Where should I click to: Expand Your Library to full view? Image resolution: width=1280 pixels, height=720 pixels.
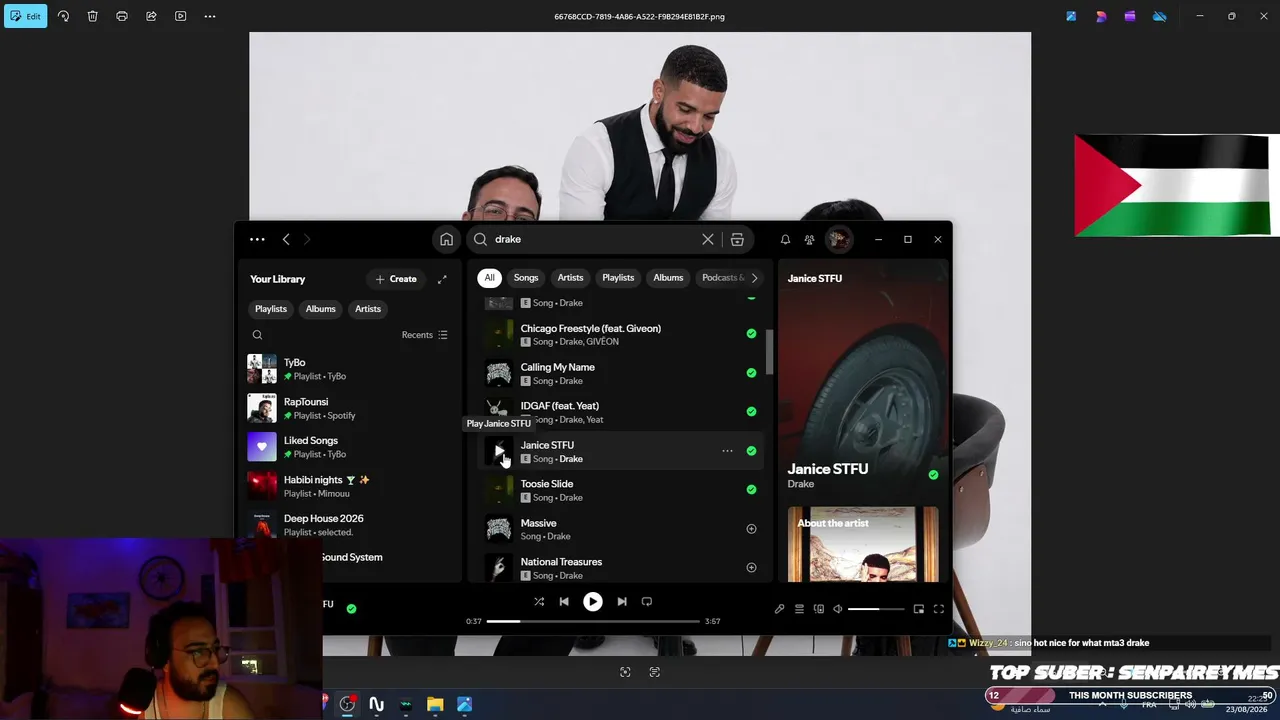coord(442,279)
